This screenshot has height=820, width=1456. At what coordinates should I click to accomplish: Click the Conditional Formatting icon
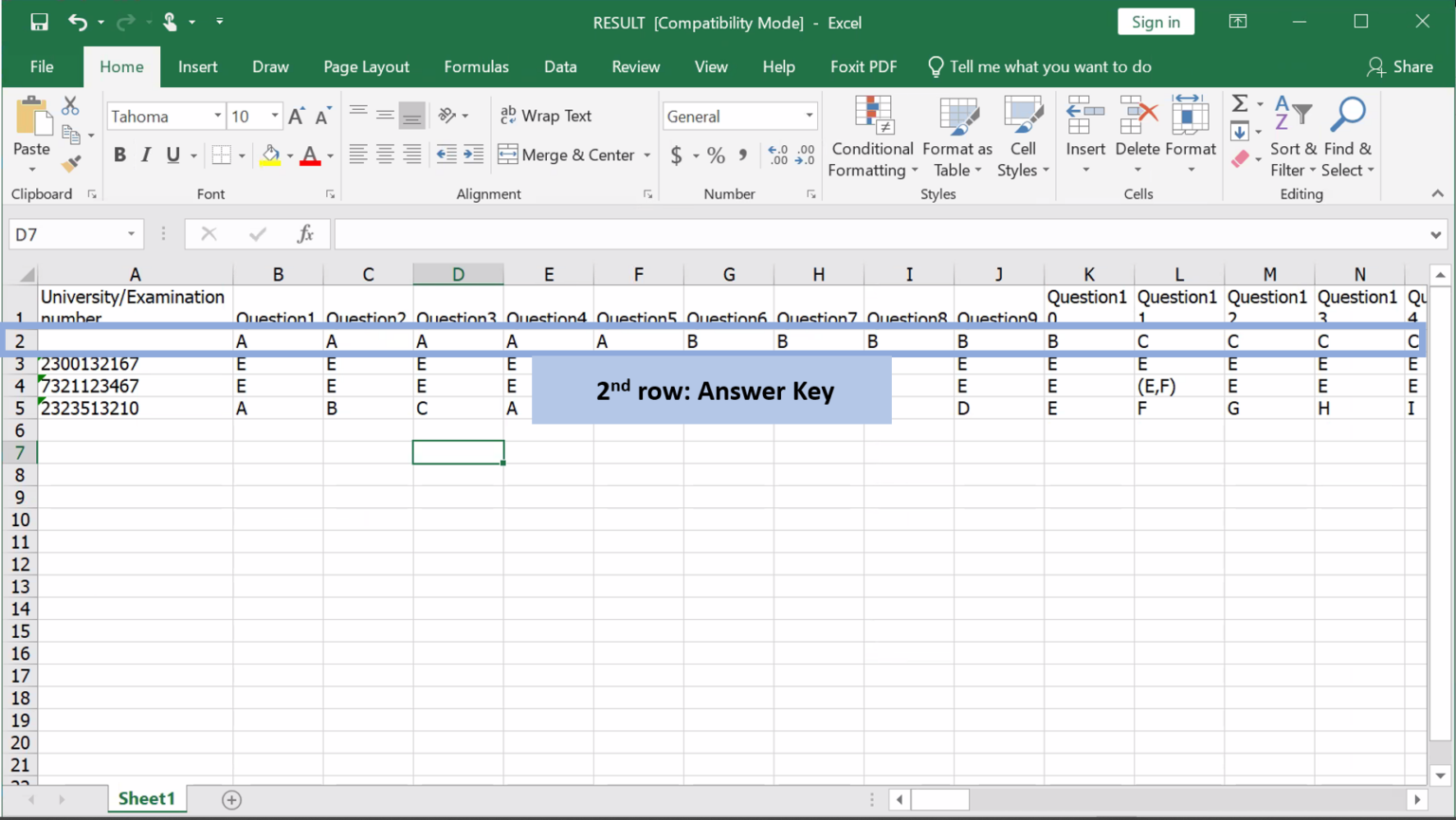(872, 116)
